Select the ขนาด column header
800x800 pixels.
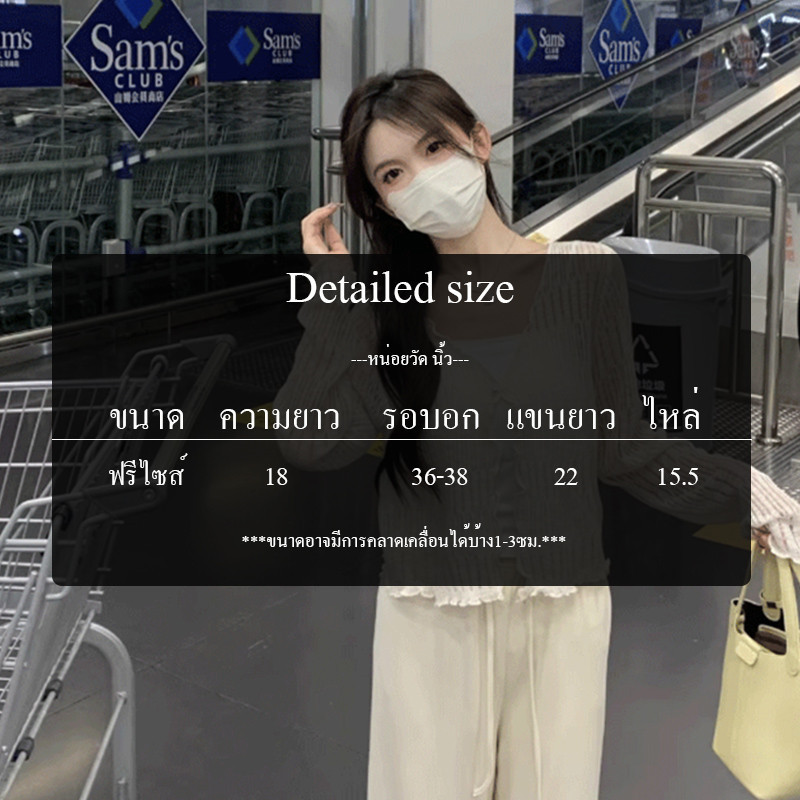click(x=147, y=418)
